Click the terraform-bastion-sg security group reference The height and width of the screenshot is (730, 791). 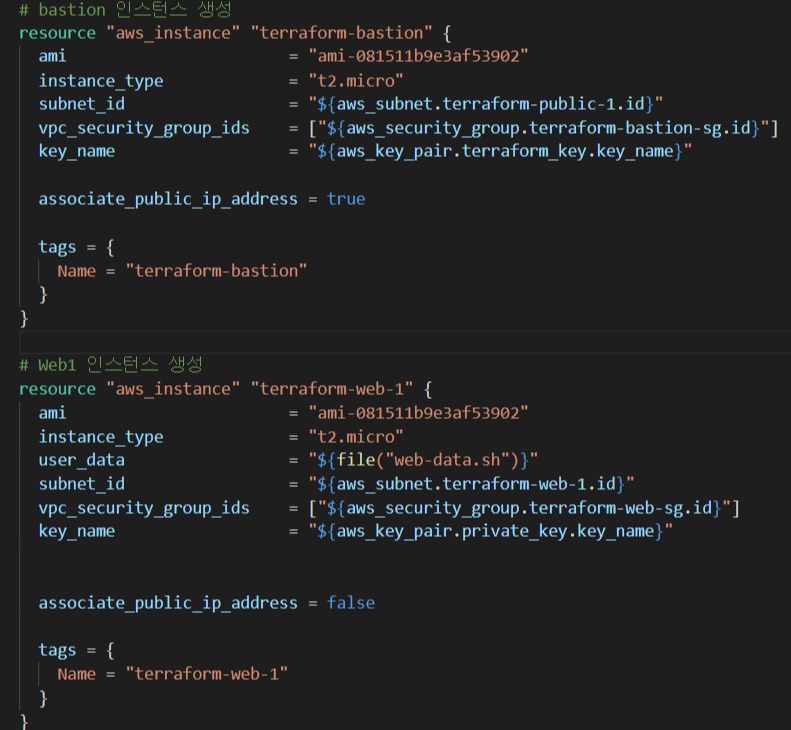548,128
